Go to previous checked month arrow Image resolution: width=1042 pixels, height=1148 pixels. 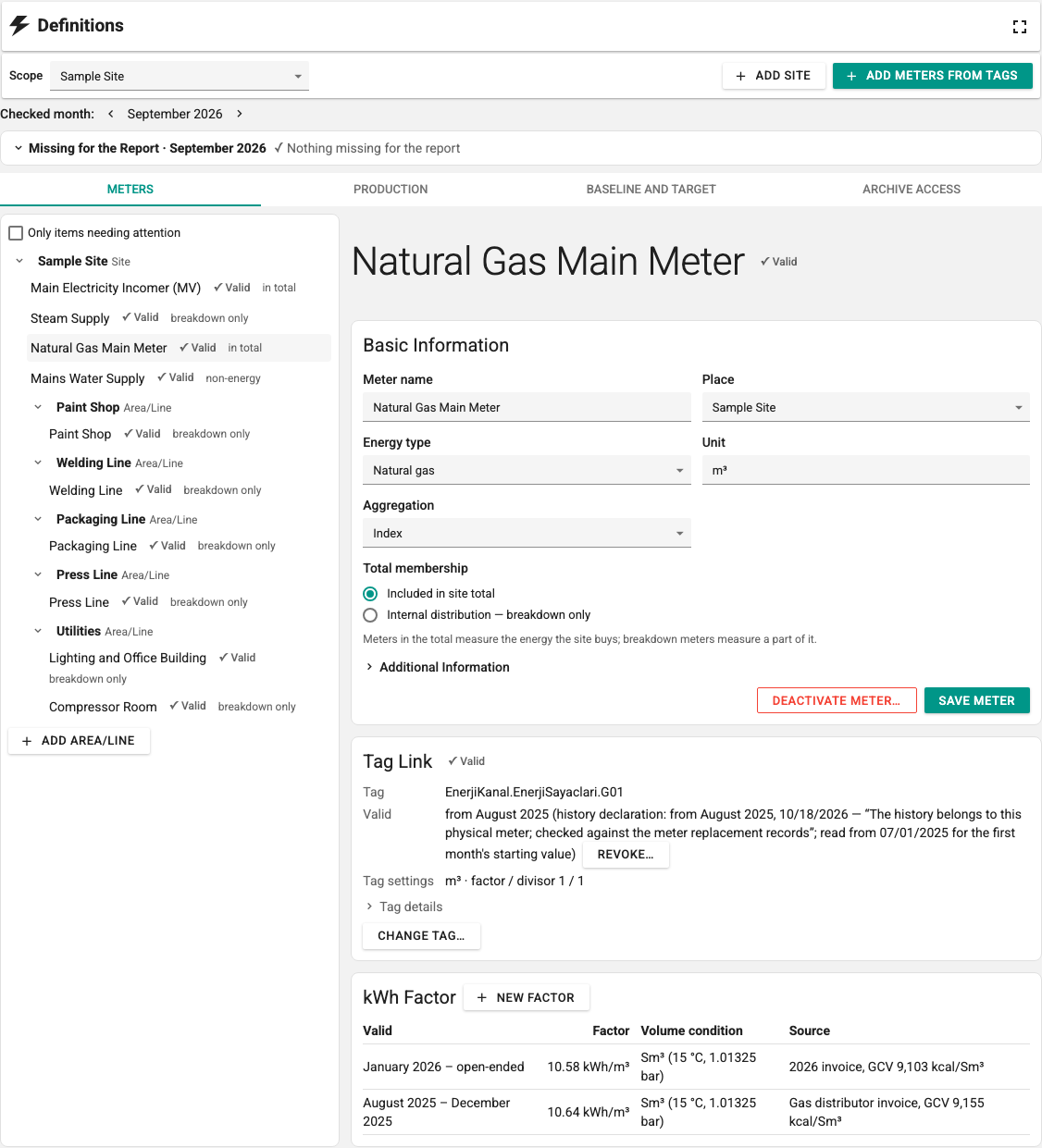coord(111,114)
